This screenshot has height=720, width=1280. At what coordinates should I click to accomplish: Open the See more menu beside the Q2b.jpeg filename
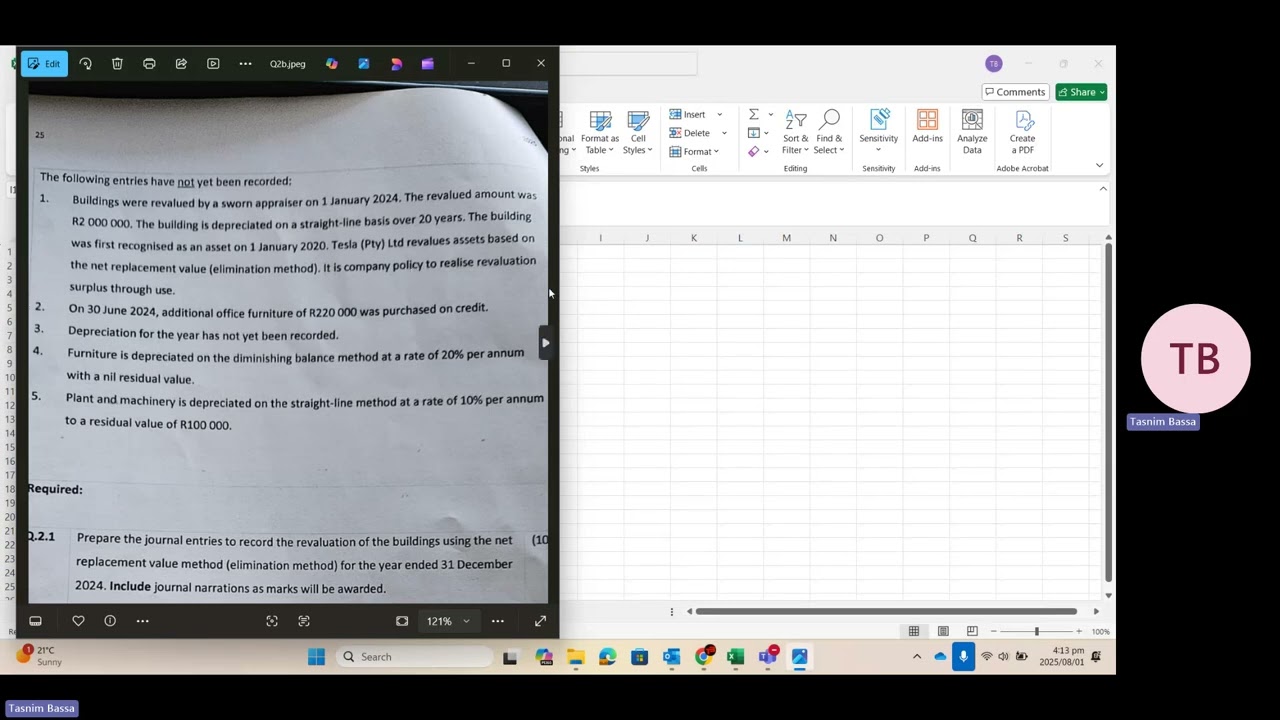tap(245, 63)
